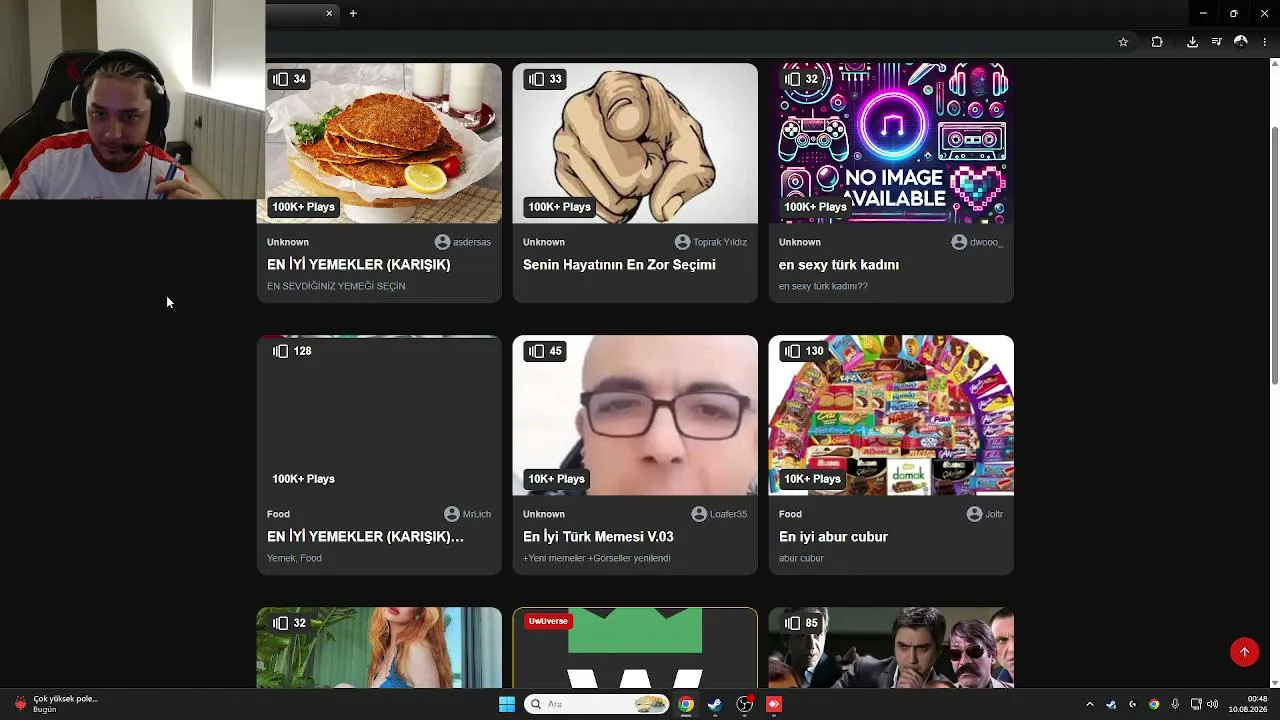
Task: Click '+Yeni memeler +Görseller yenilendi' description
Action: click(596, 558)
